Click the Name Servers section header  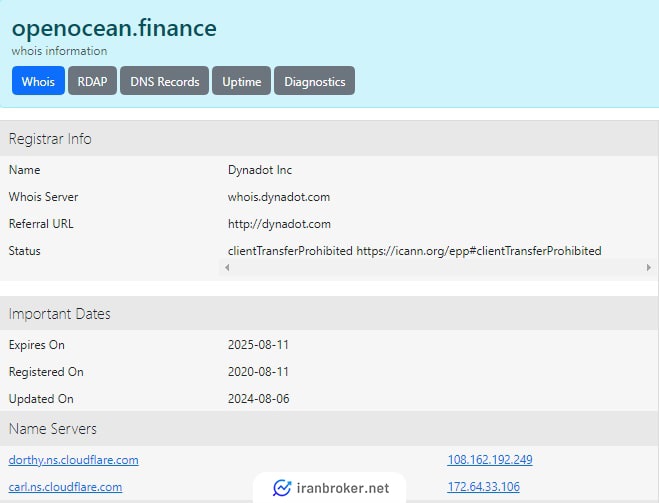[329, 429]
